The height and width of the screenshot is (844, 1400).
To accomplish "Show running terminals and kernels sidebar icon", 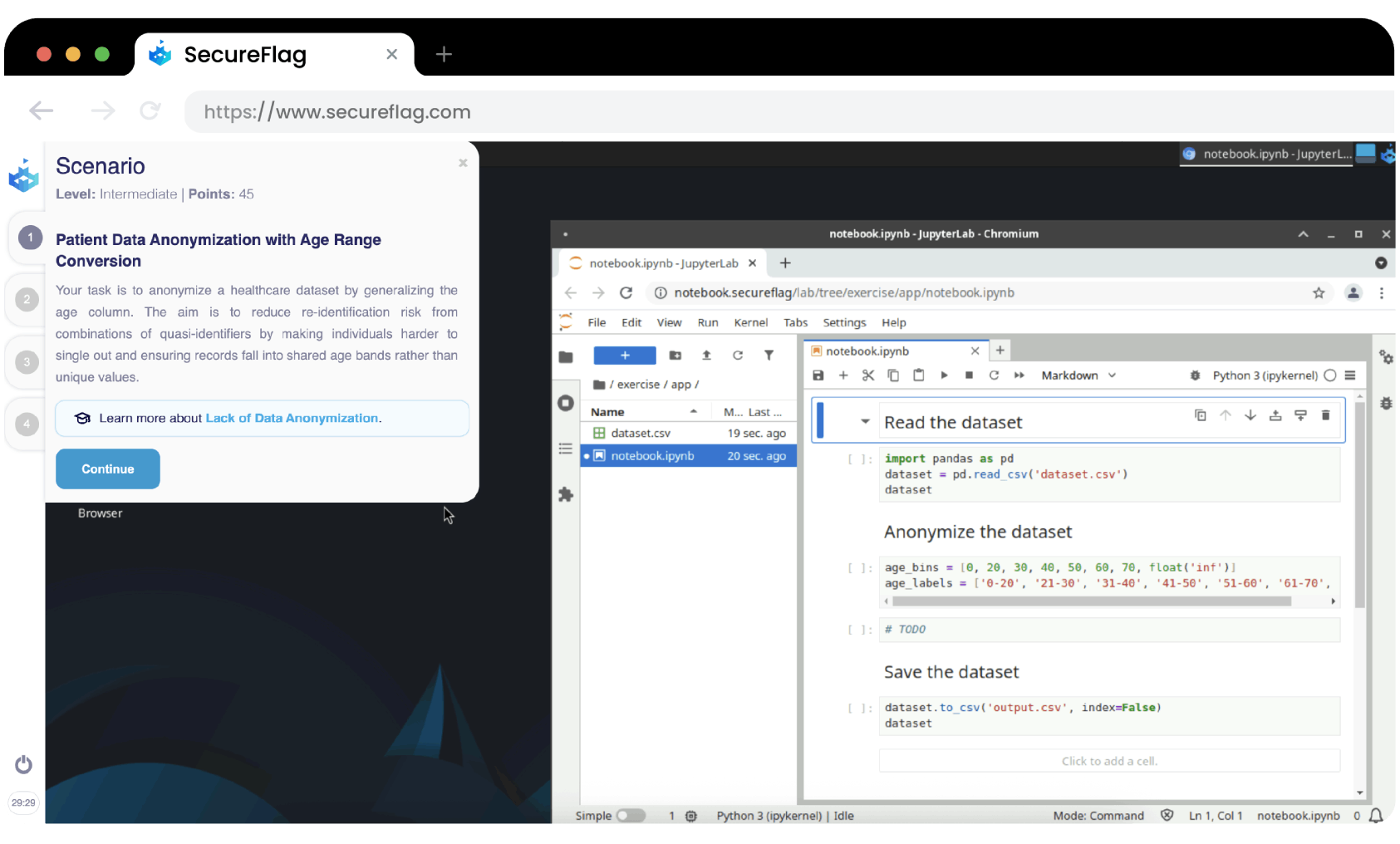I will tap(566, 403).
